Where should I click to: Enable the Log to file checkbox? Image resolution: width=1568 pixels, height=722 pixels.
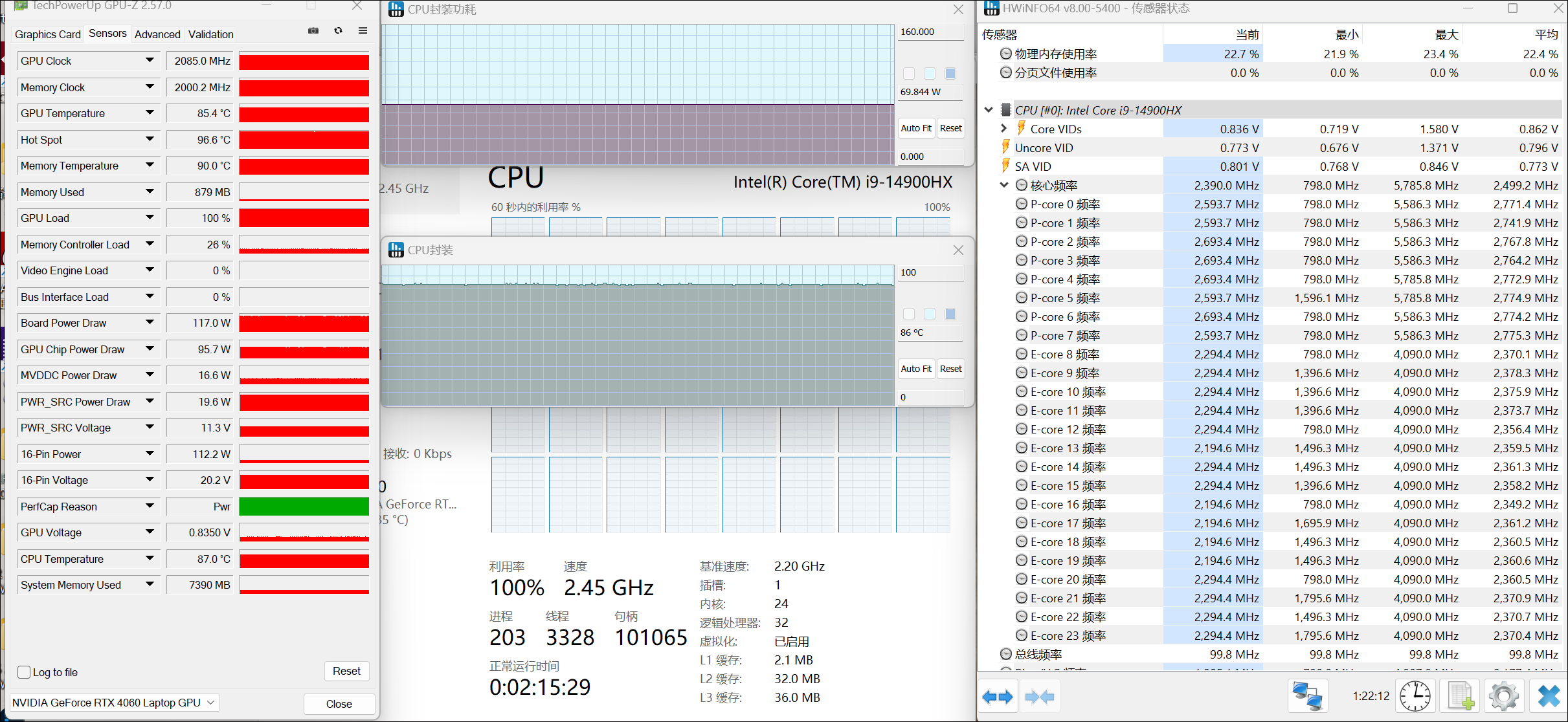25,672
